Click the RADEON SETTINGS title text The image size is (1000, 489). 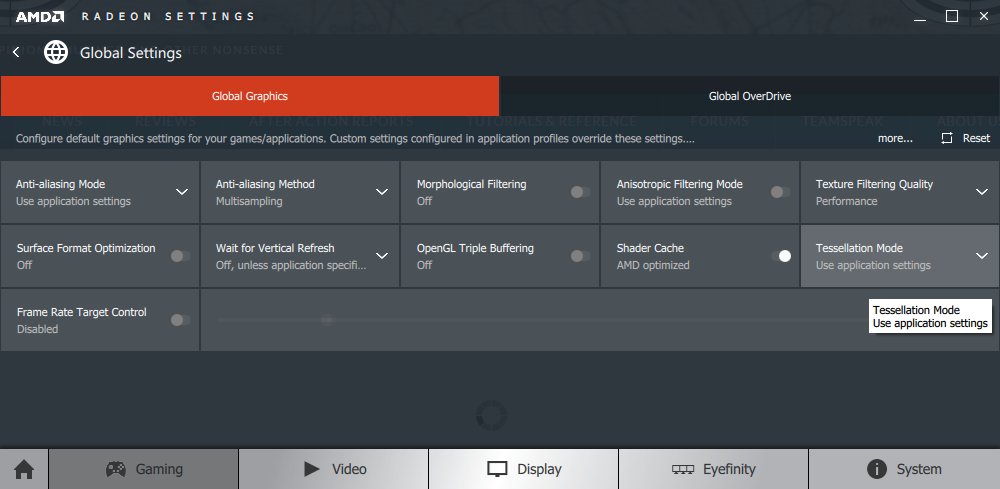168,17
